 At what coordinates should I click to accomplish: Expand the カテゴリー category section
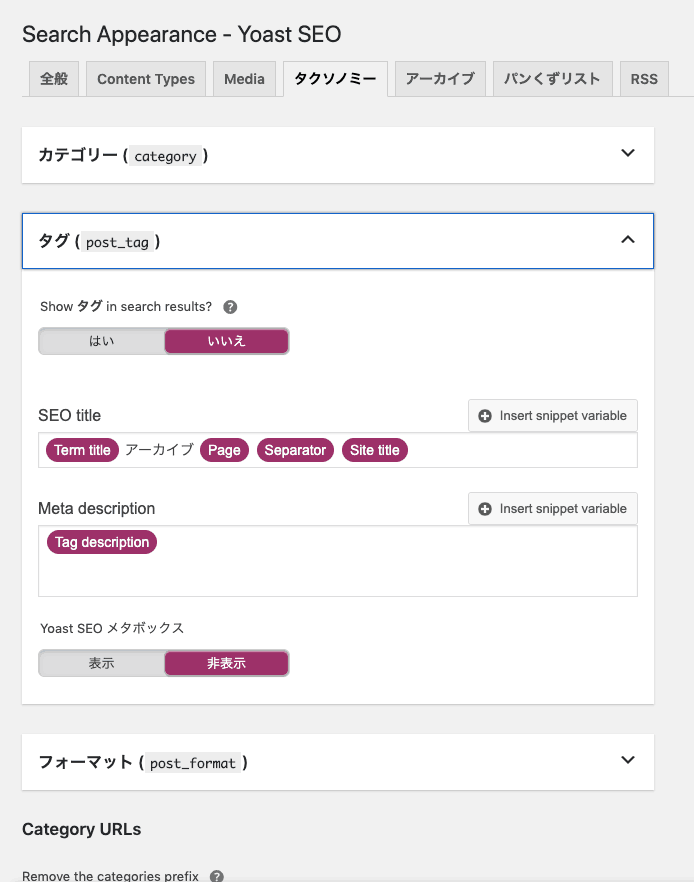point(627,154)
